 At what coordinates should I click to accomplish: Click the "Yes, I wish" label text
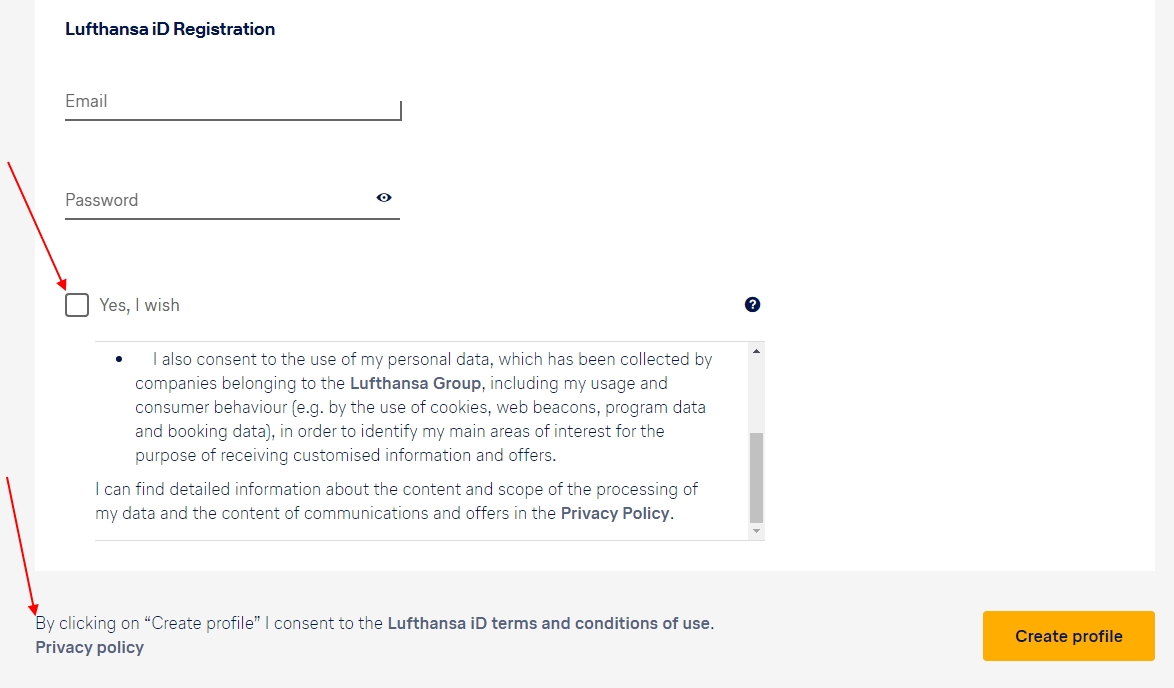[x=139, y=305]
